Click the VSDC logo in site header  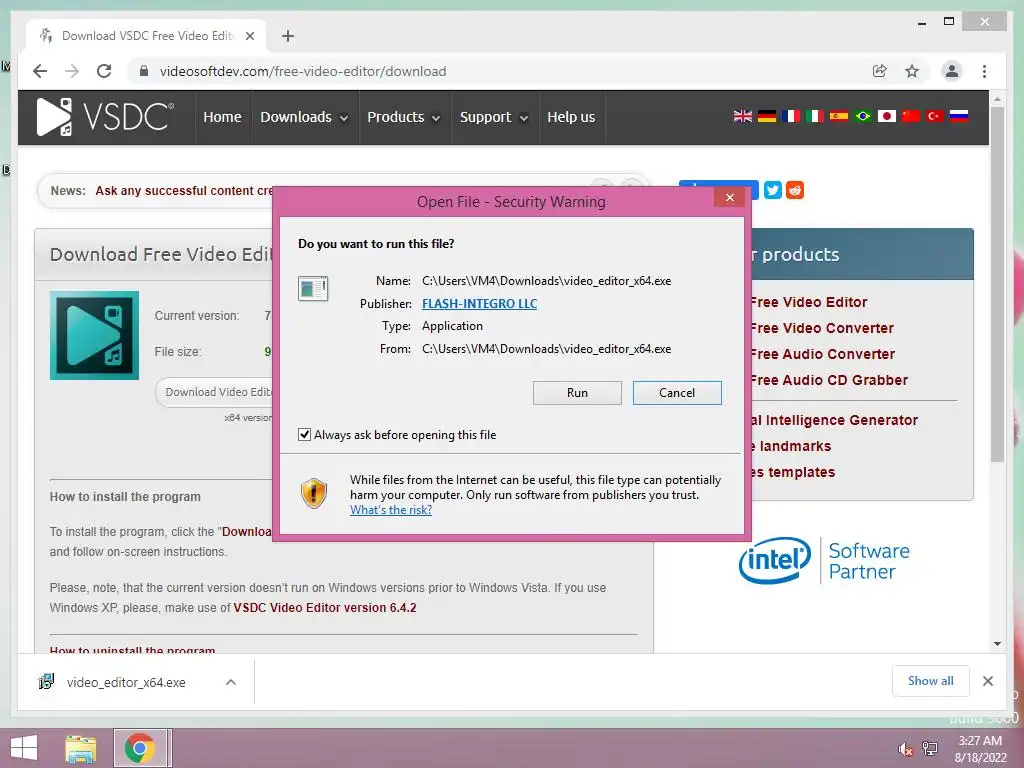coord(105,117)
